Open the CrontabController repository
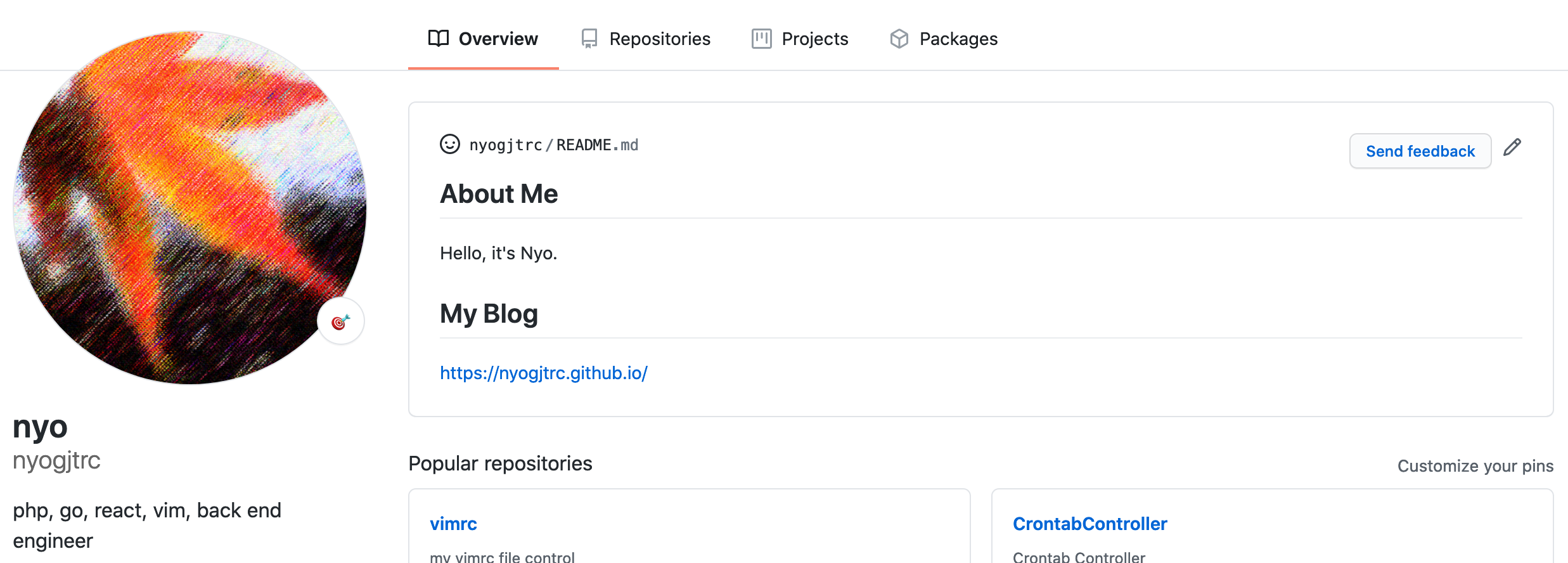Viewport: 1568px width, 563px height. pos(1089,524)
